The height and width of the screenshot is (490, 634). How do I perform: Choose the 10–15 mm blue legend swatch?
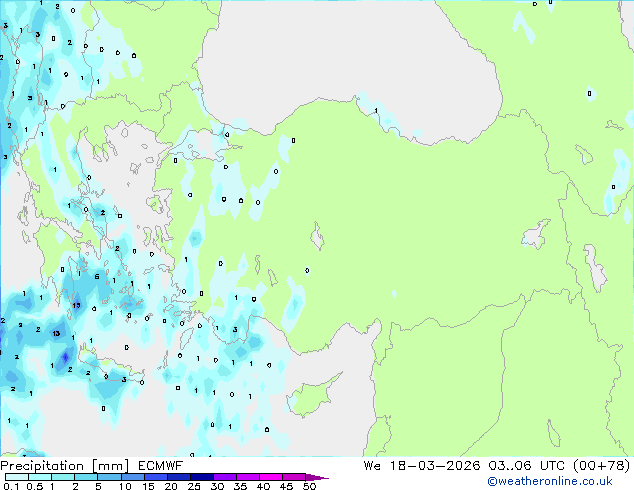click(132, 477)
